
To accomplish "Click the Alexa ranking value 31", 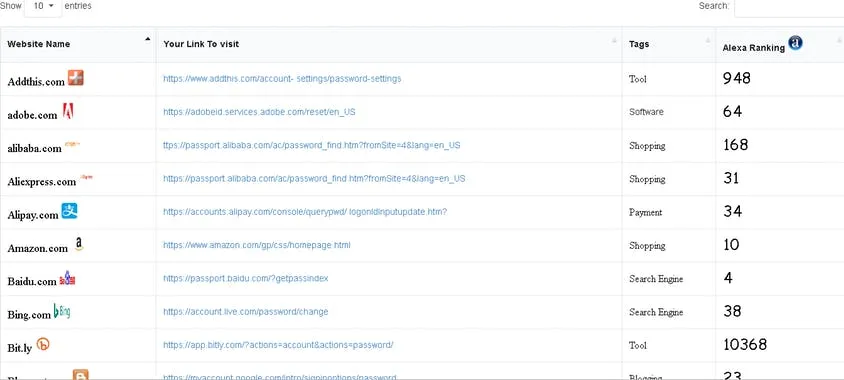I will [731, 178].
